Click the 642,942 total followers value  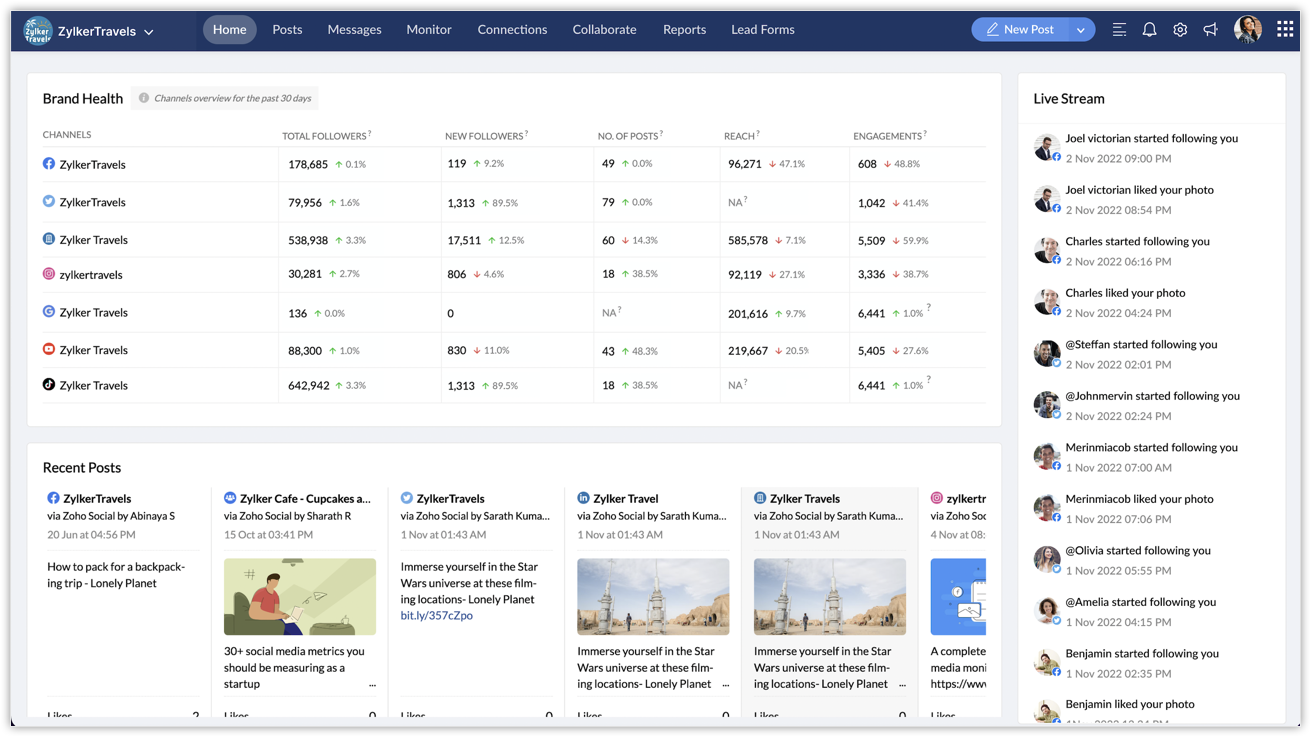click(x=309, y=386)
